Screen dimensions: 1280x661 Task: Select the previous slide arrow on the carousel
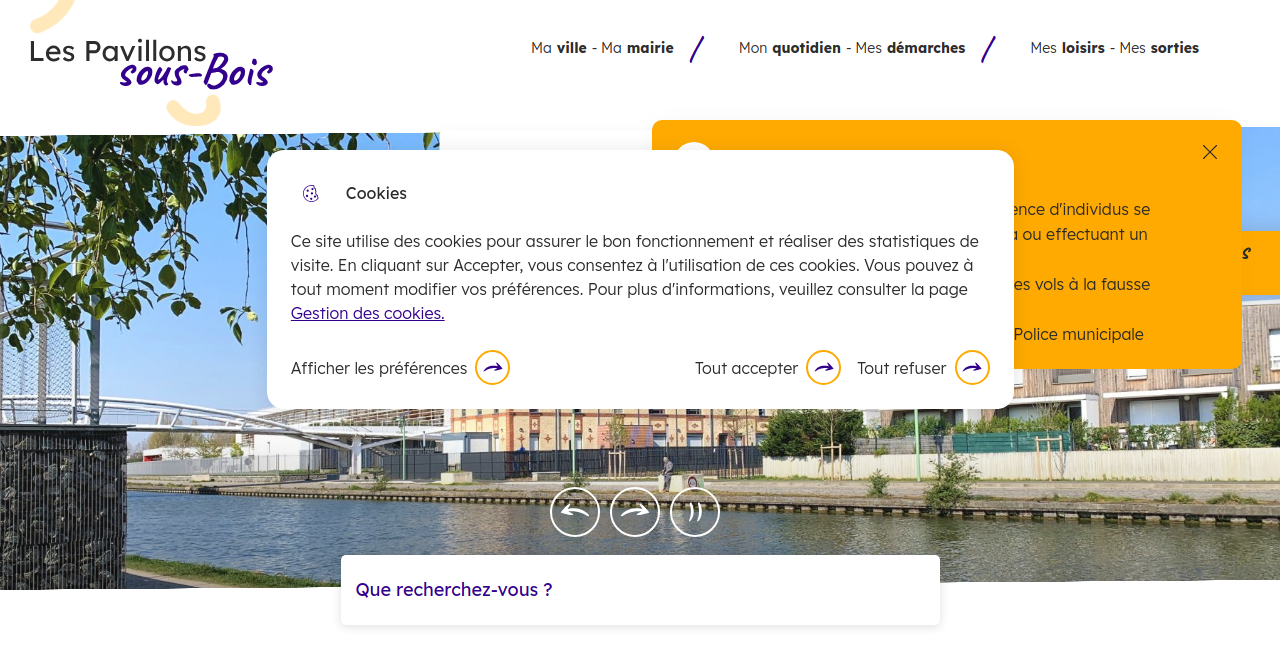coord(575,511)
